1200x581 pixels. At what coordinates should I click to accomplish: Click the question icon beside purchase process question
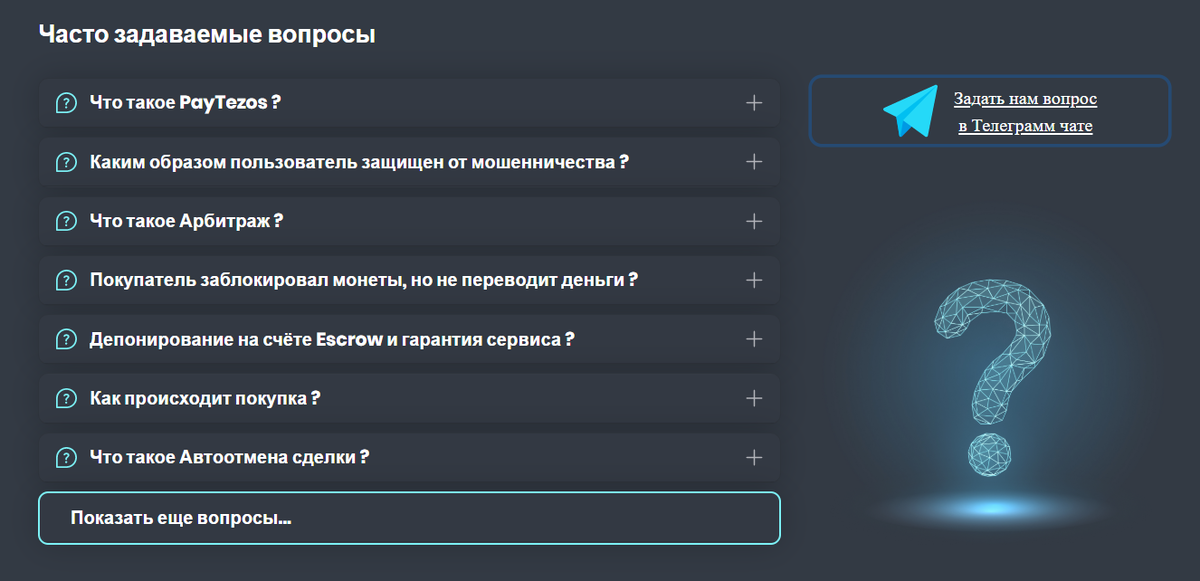point(65,398)
